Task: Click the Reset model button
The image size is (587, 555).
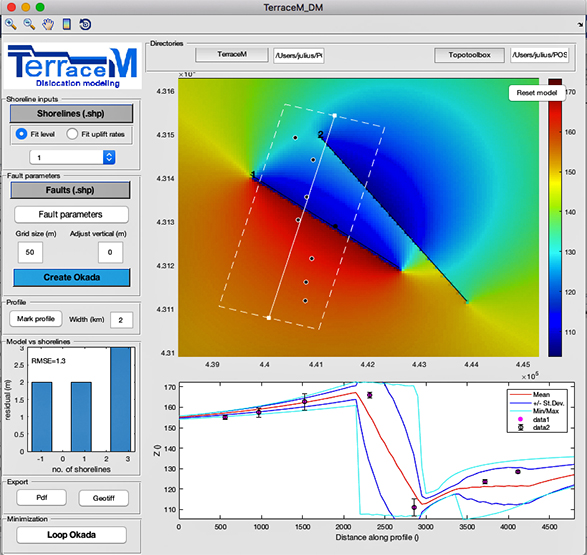Action: coord(536,93)
